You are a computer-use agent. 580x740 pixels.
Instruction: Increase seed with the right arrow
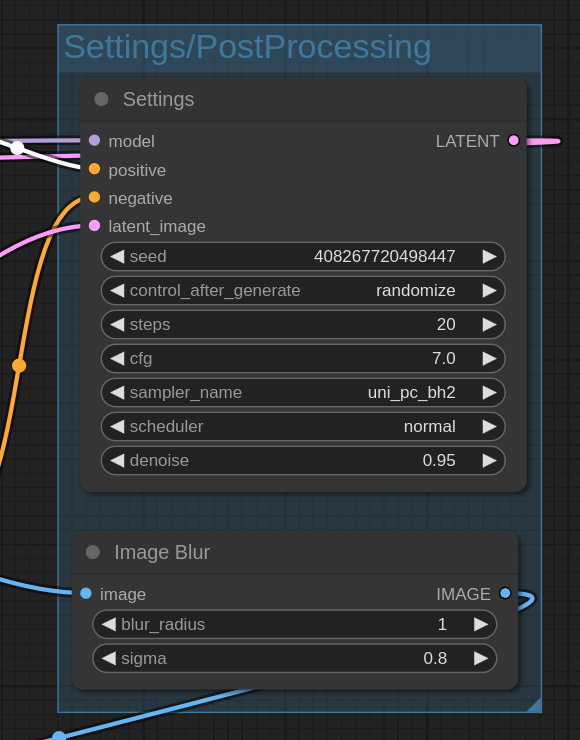[489, 257]
